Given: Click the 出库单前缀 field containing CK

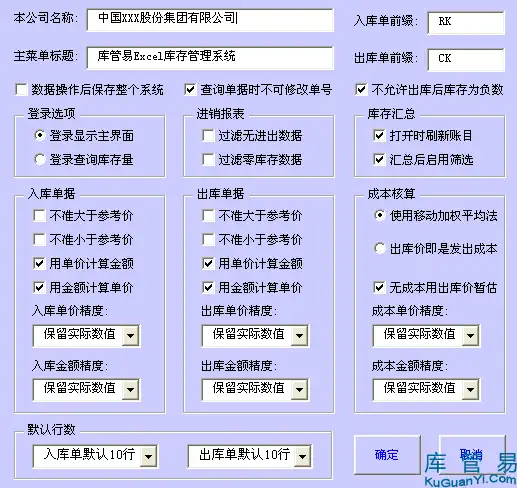Looking at the screenshot, I should (466, 59).
